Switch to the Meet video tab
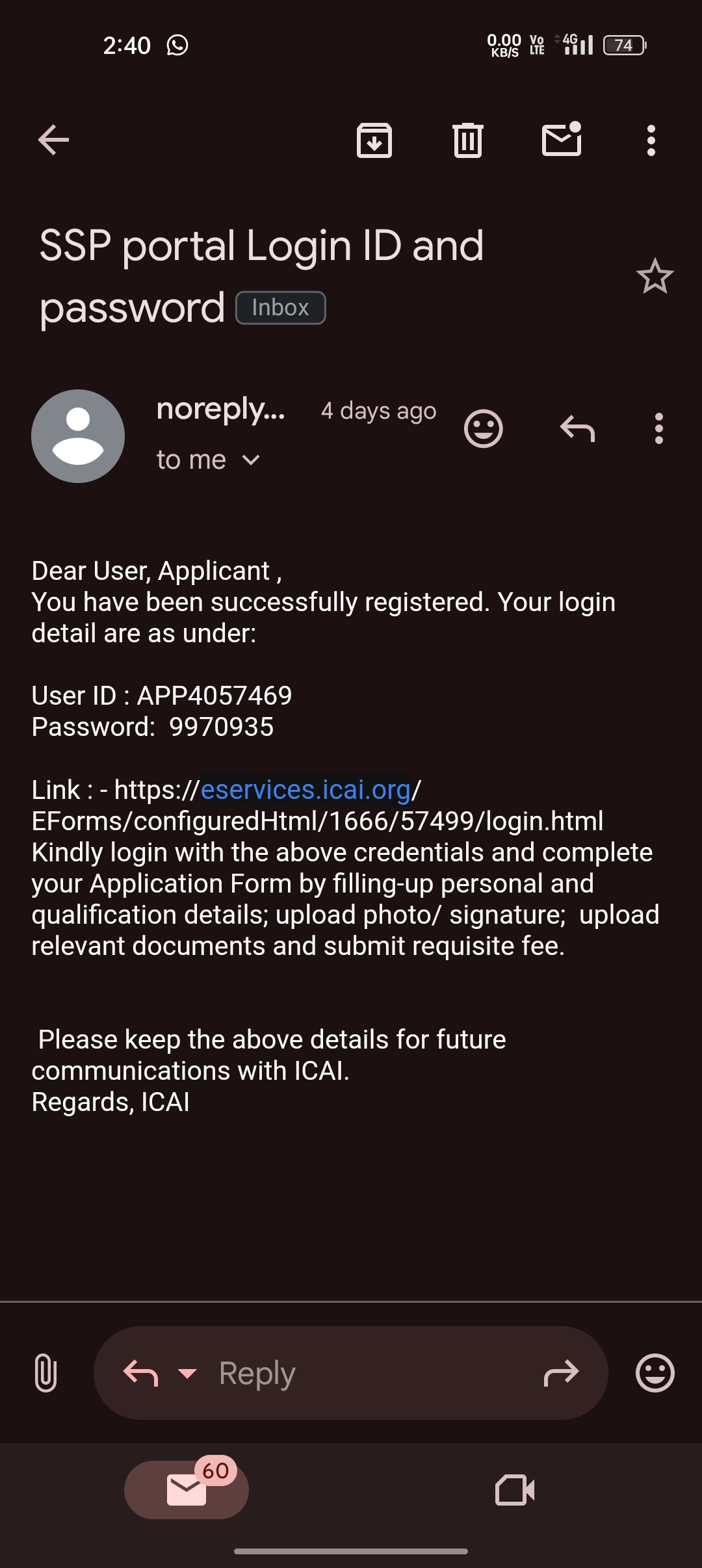Image resolution: width=702 pixels, height=1568 pixels. coord(515,1489)
